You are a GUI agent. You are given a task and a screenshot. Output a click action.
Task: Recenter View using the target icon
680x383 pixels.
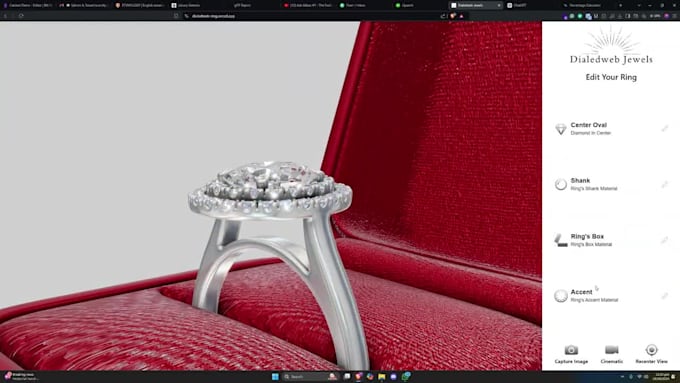[x=651, y=350]
